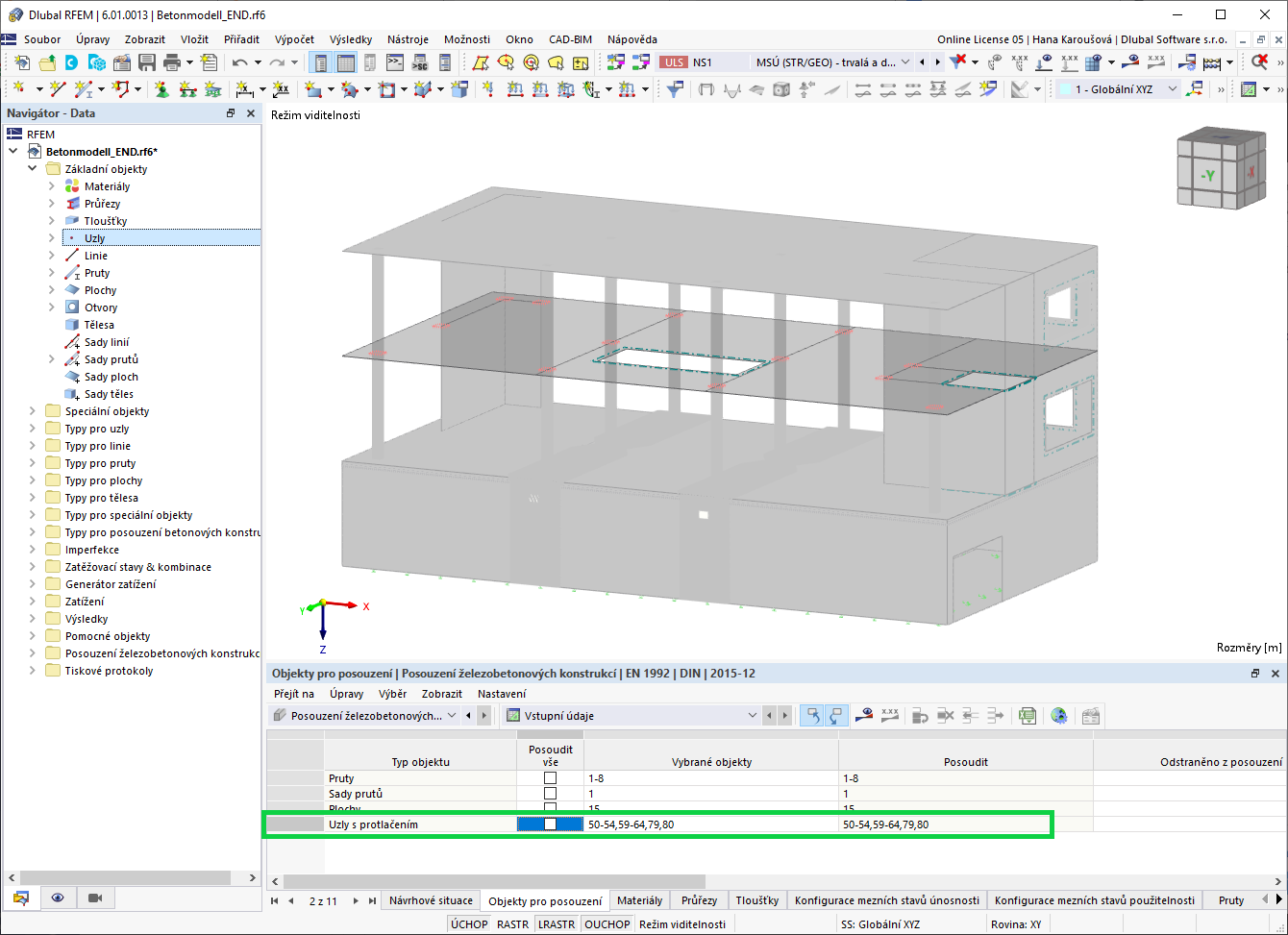
Task: Expand the Průřezy tree node
Action: [x=52, y=204]
